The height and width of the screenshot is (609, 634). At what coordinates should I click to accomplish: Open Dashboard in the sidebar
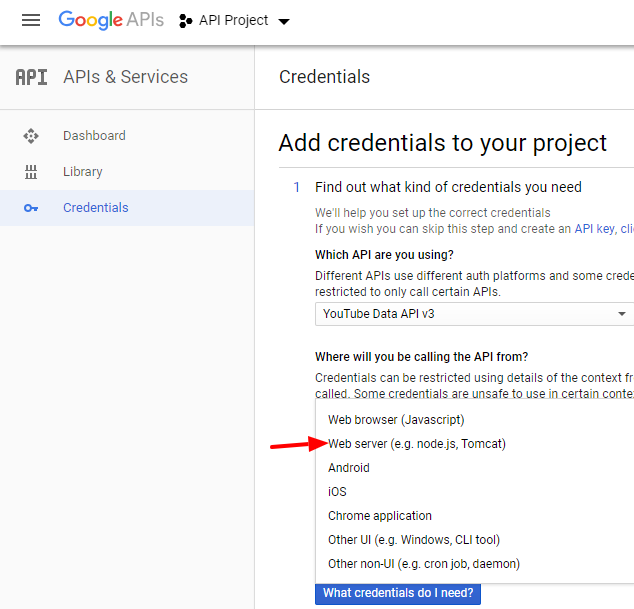click(x=94, y=136)
